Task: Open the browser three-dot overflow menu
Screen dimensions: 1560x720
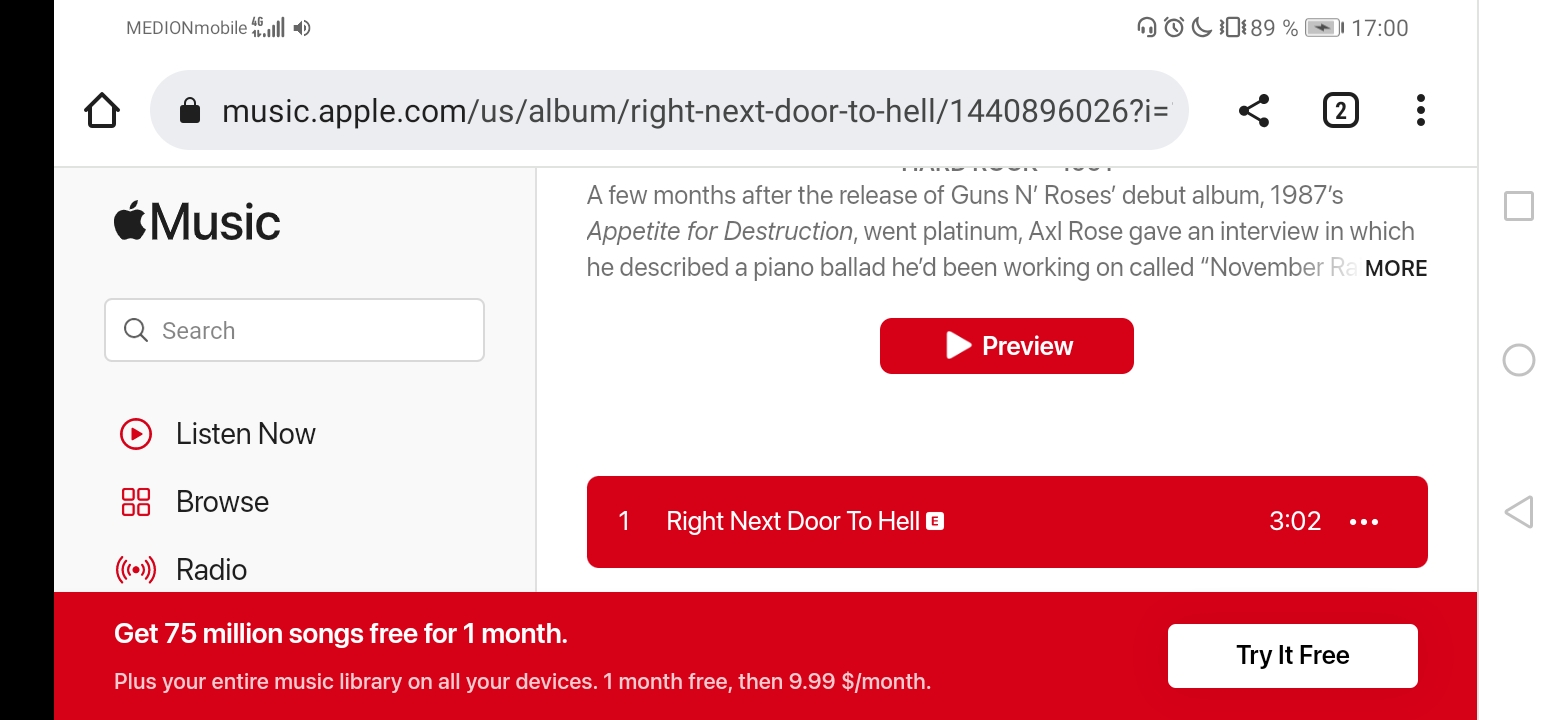Action: [1420, 110]
